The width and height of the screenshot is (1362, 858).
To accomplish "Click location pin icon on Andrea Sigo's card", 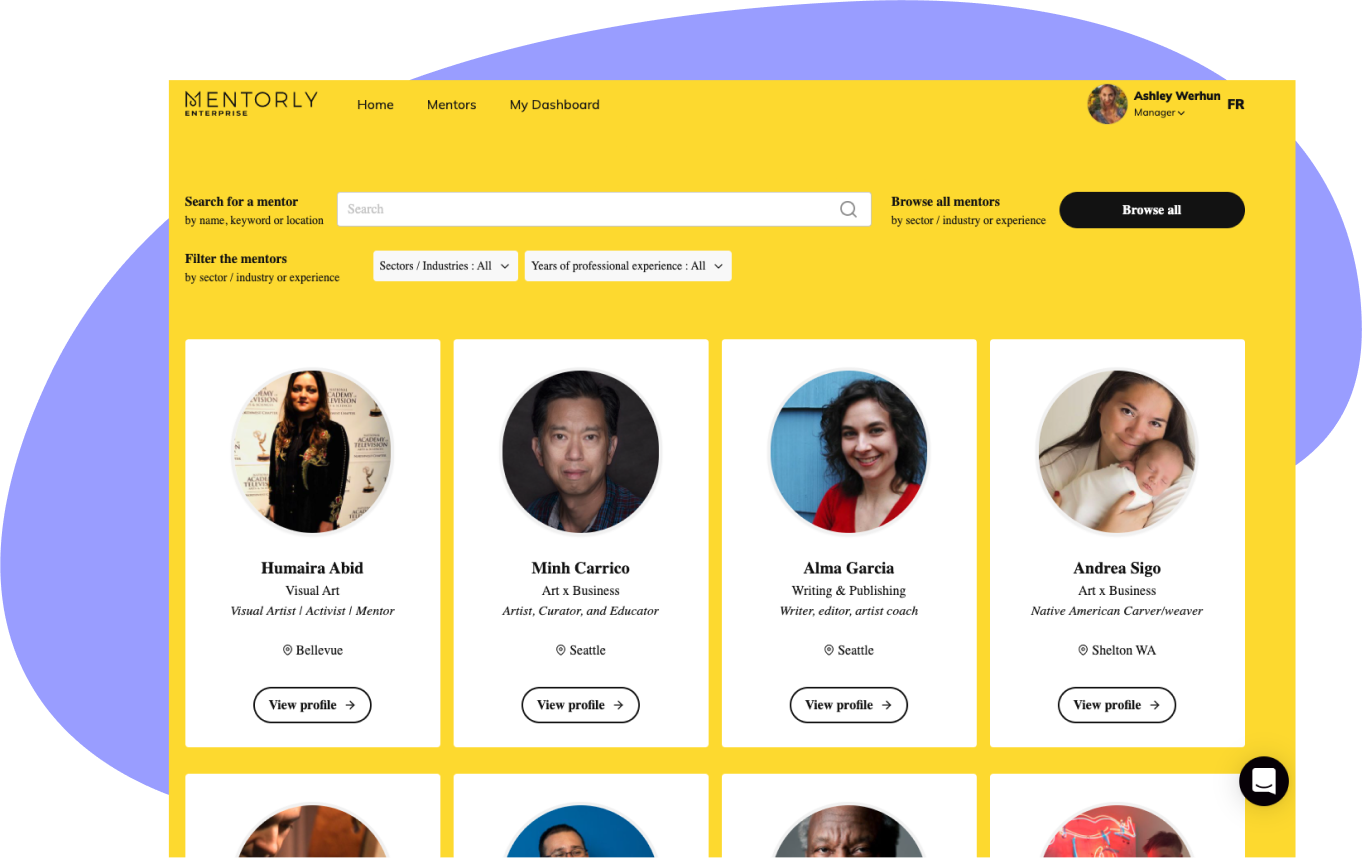I will click(x=1083, y=650).
